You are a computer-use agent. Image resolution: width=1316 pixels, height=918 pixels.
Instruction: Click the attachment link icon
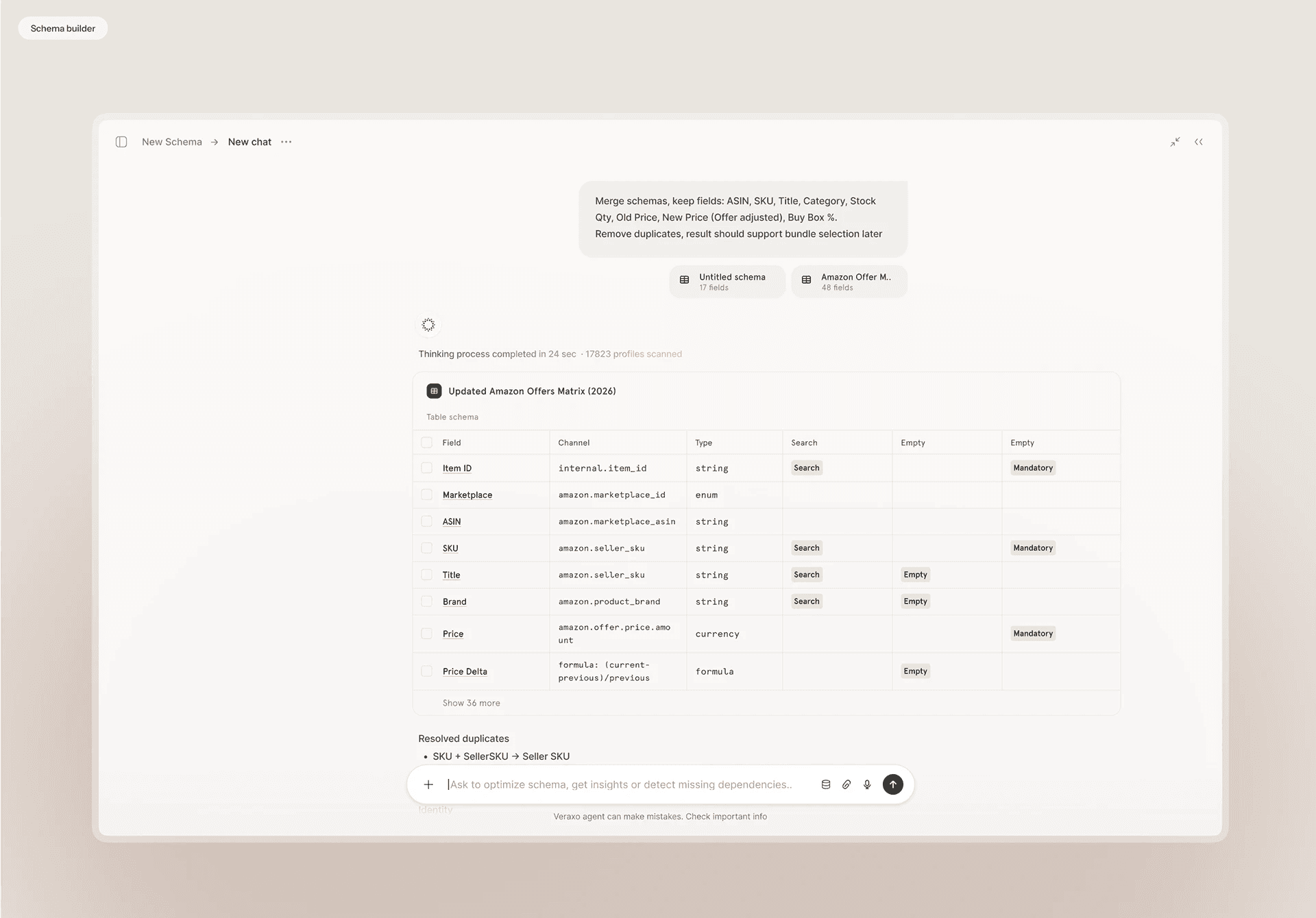846,784
